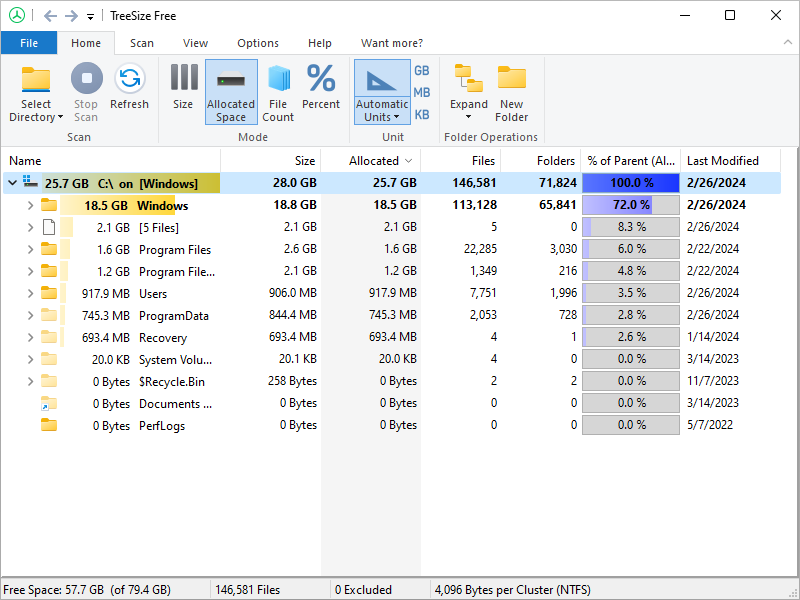Set units to GB

point(422,71)
